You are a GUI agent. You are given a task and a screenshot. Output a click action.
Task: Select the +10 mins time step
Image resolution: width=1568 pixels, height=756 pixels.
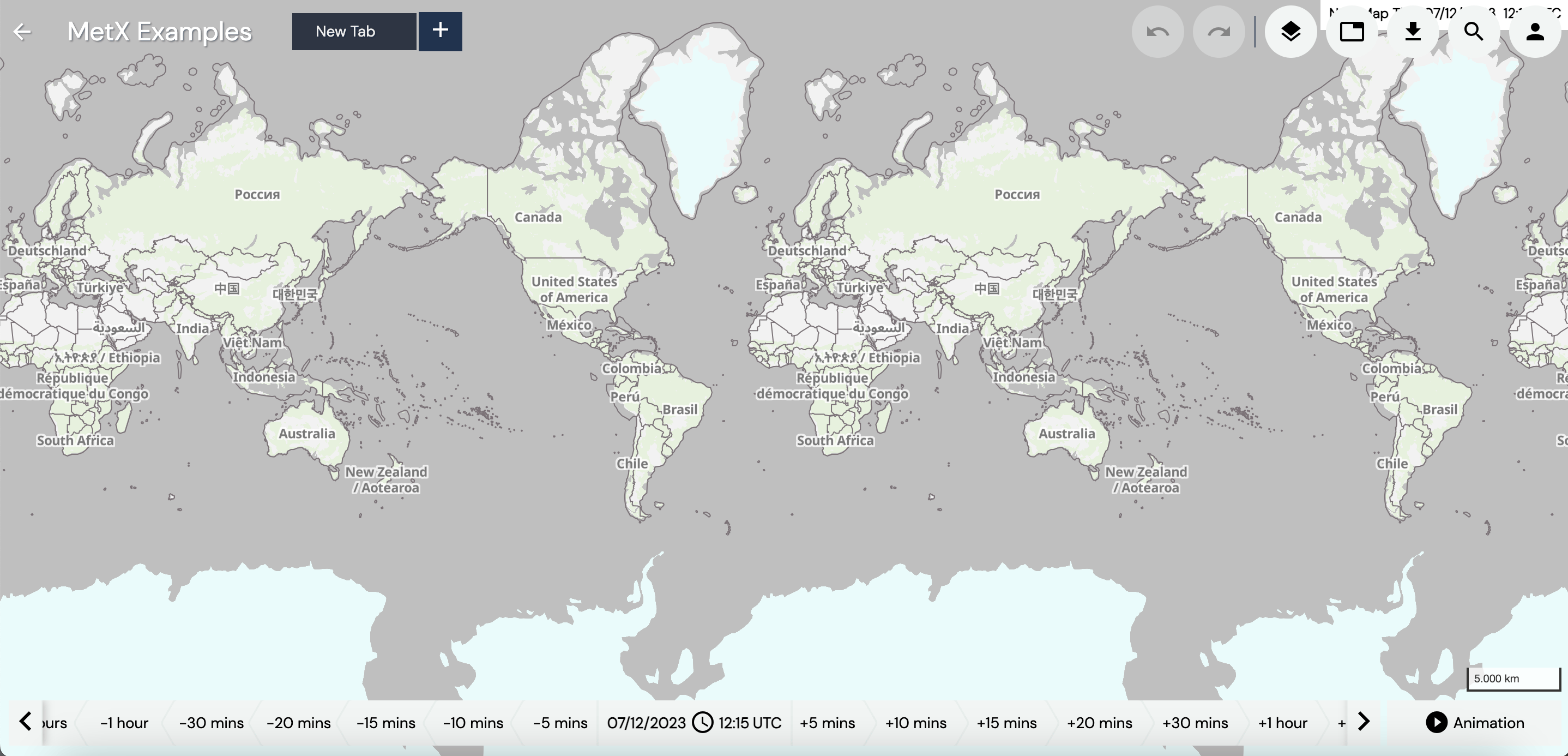[915, 722]
